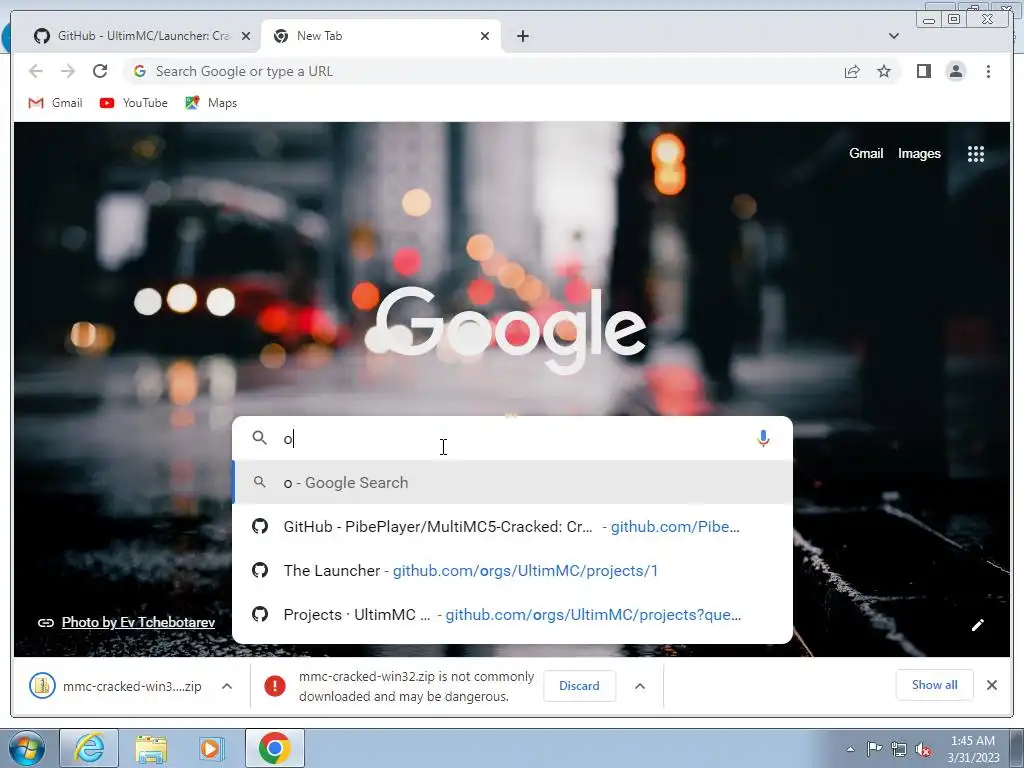Expand options next to Discard button
Image resolution: width=1024 pixels, height=768 pixels.
640,686
